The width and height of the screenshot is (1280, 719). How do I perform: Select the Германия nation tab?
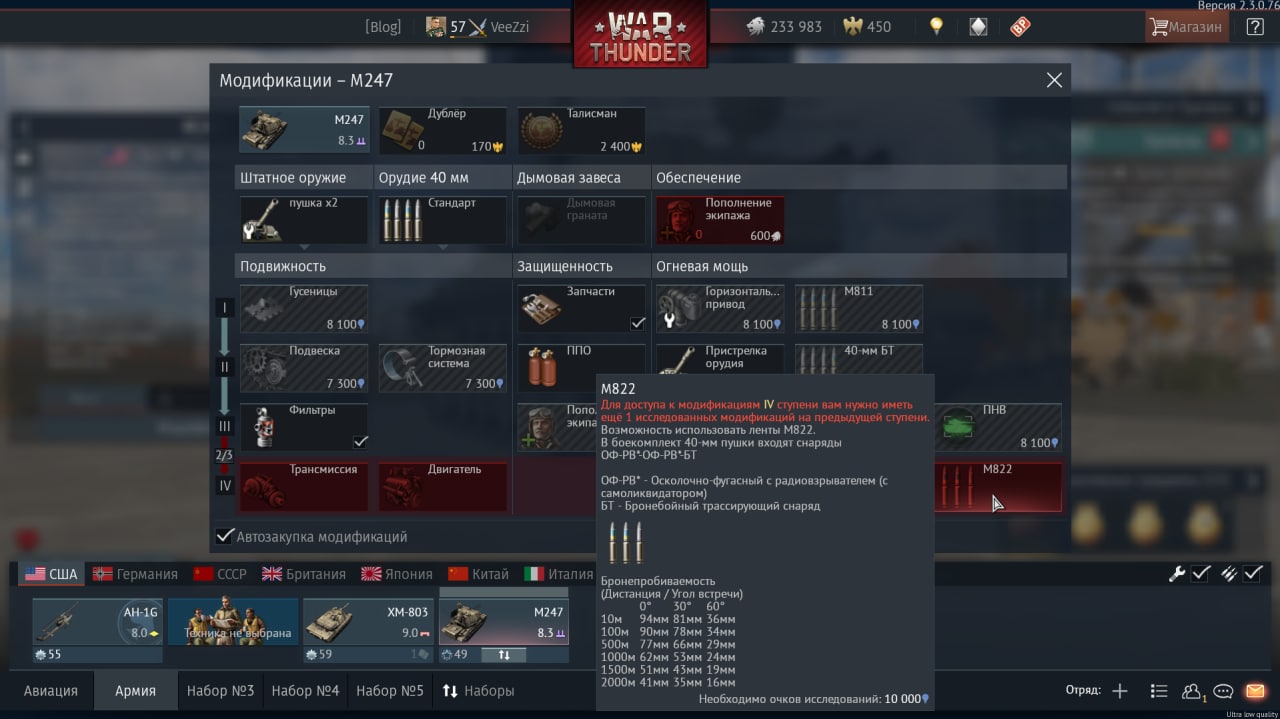click(135, 574)
